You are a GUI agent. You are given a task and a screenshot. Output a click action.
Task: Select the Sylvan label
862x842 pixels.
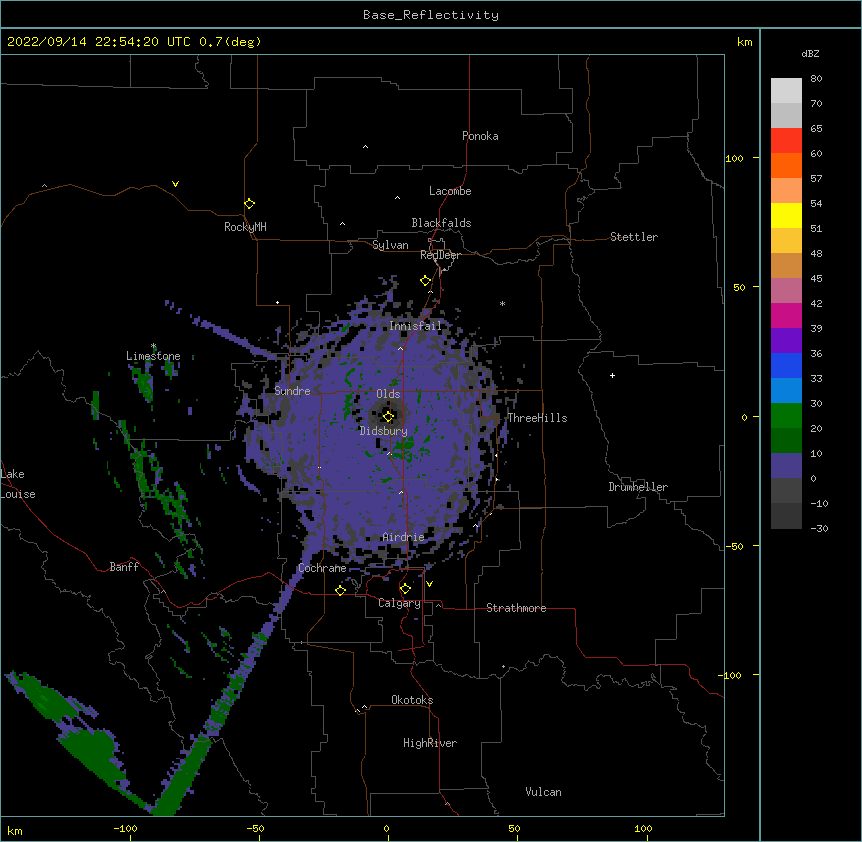390,245
